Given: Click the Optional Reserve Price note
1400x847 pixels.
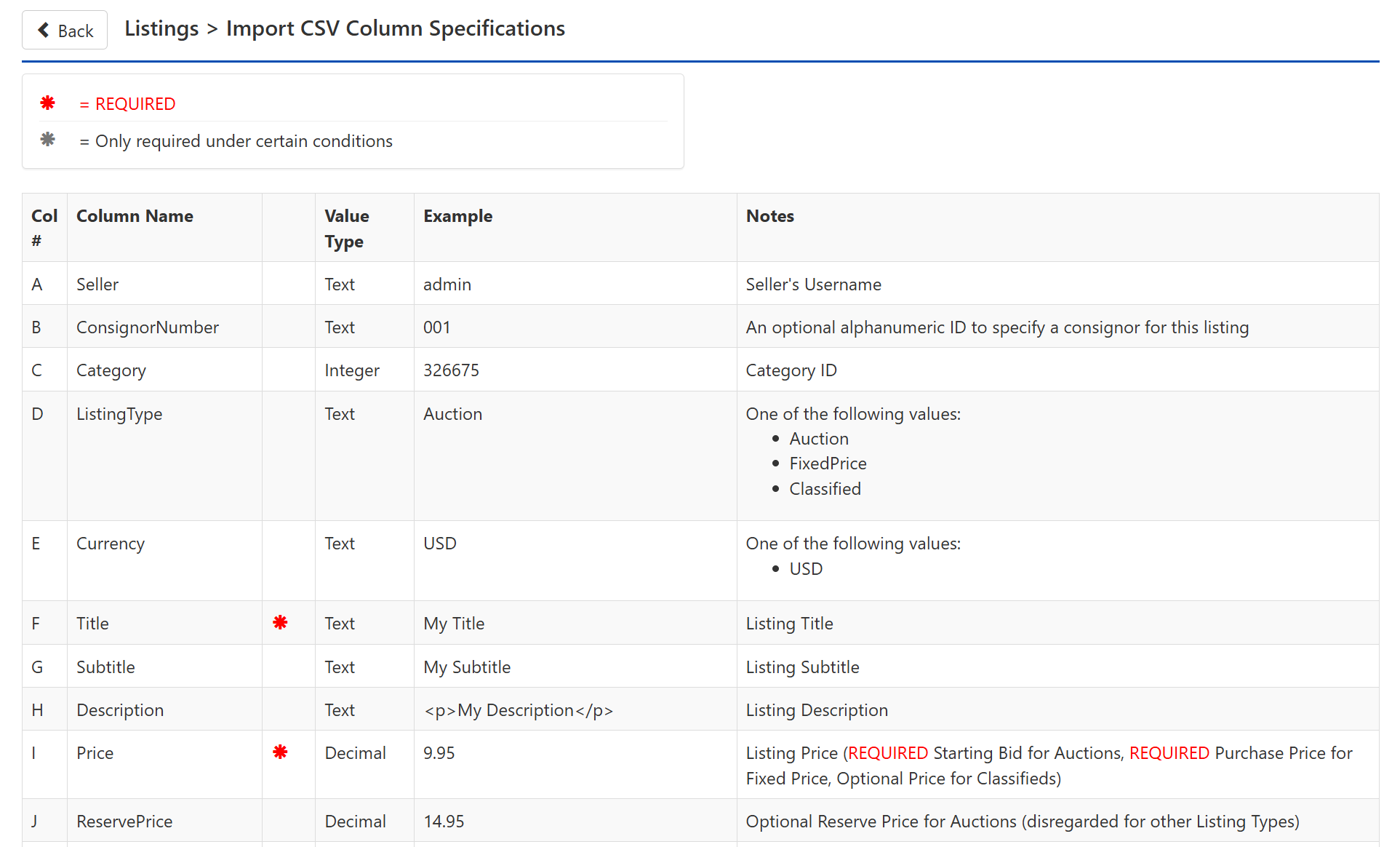Looking at the screenshot, I should [1023, 822].
